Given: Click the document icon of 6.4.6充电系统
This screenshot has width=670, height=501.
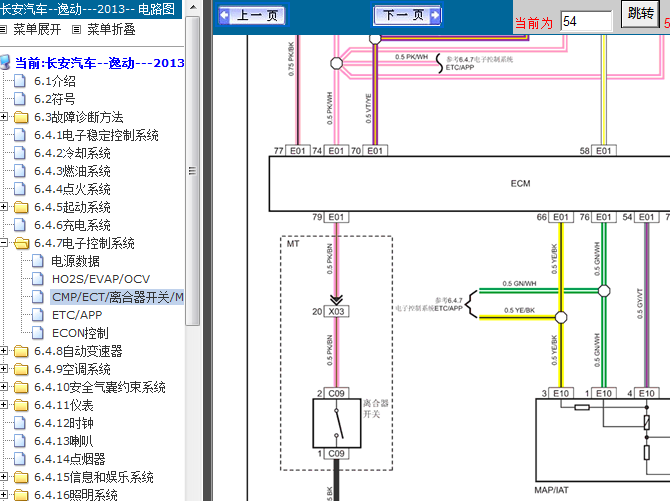Looking at the screenshot, I should [20, 224].
